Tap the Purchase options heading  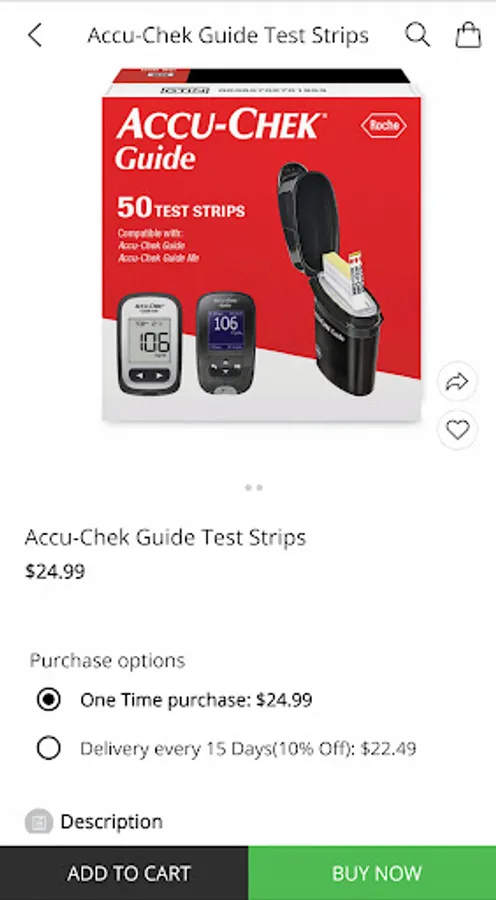[107, 661]
